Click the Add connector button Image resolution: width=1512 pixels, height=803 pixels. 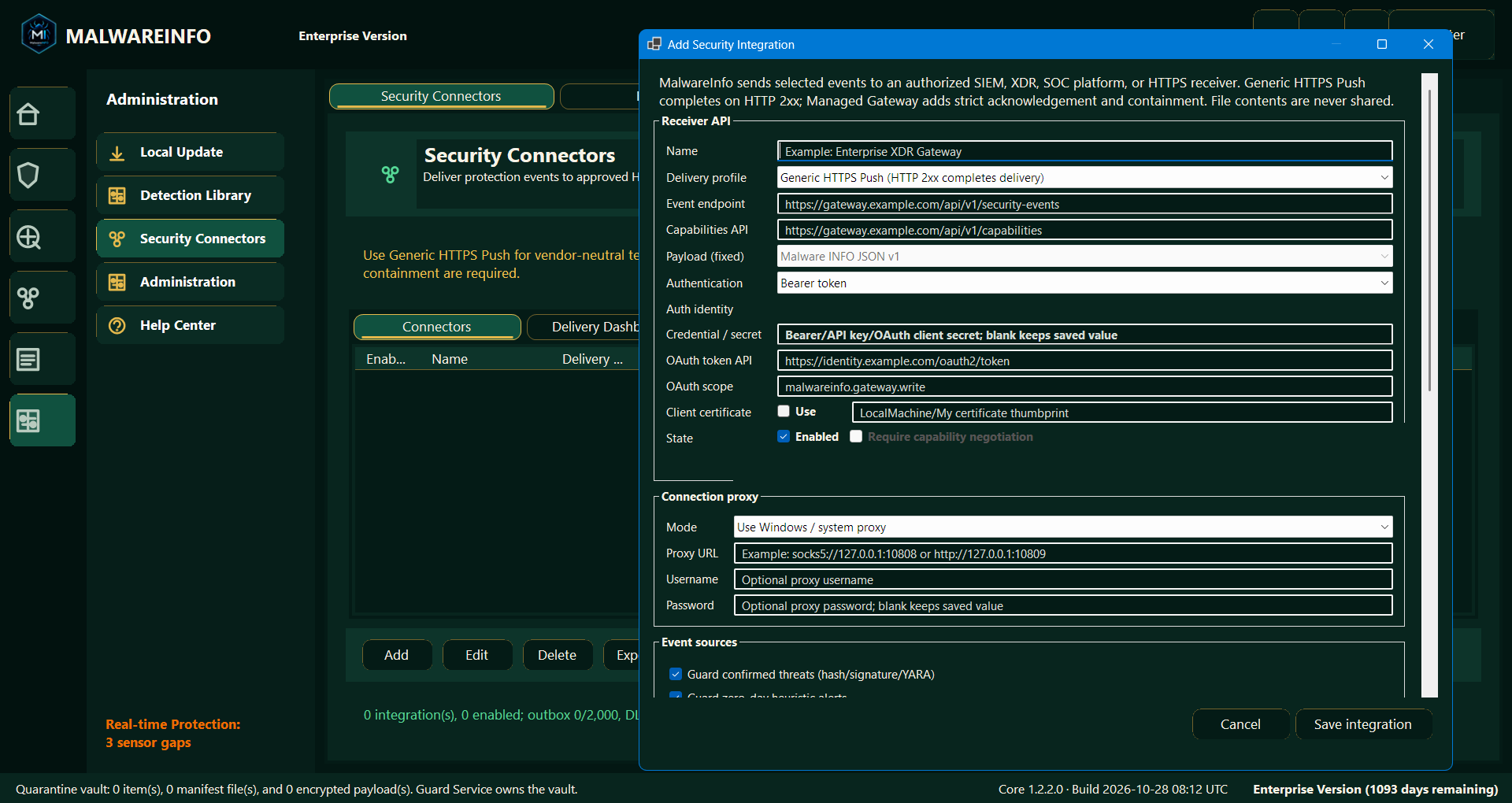[397, 655]
